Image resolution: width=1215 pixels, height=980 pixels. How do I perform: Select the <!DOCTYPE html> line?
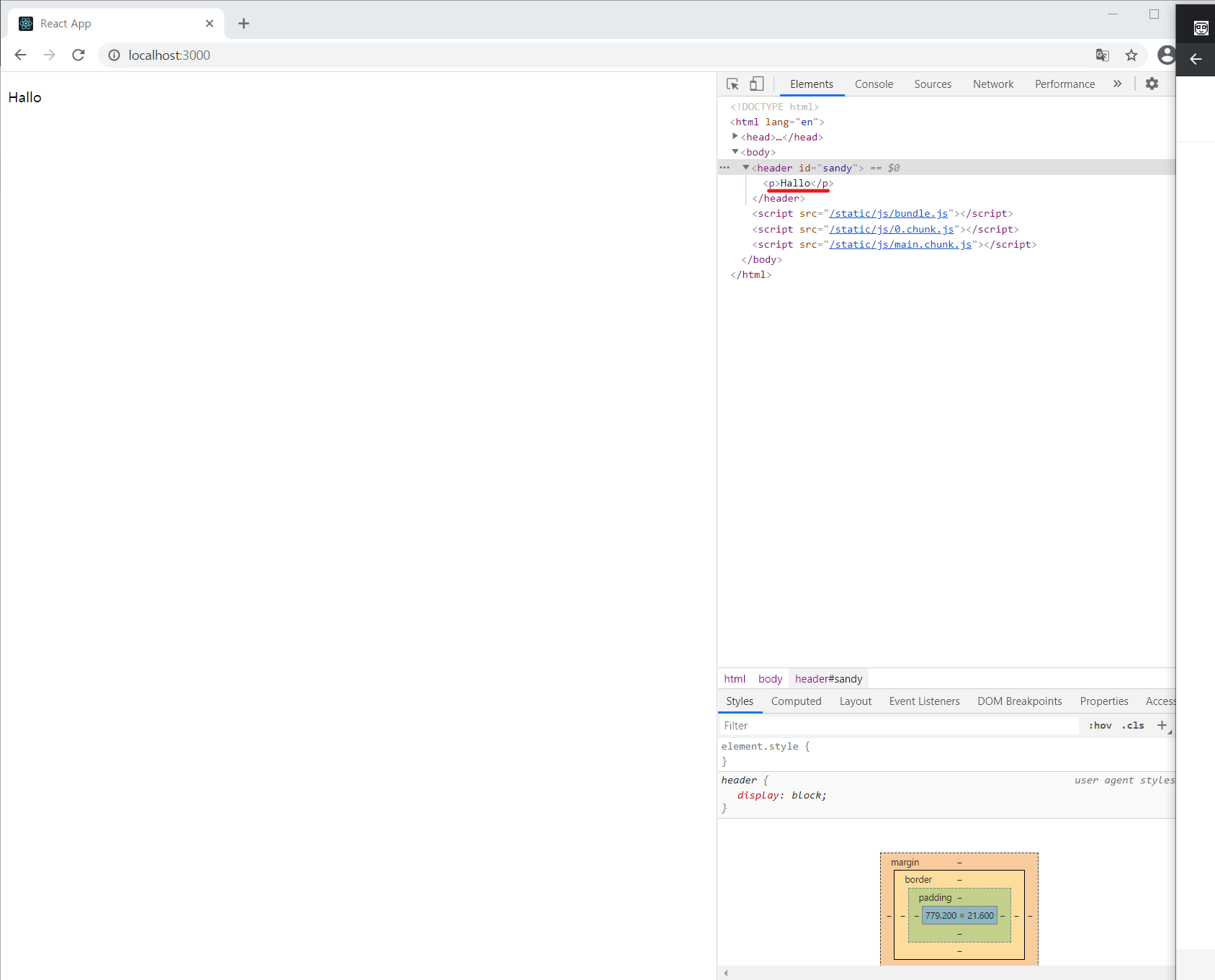[x=775, y=107]
